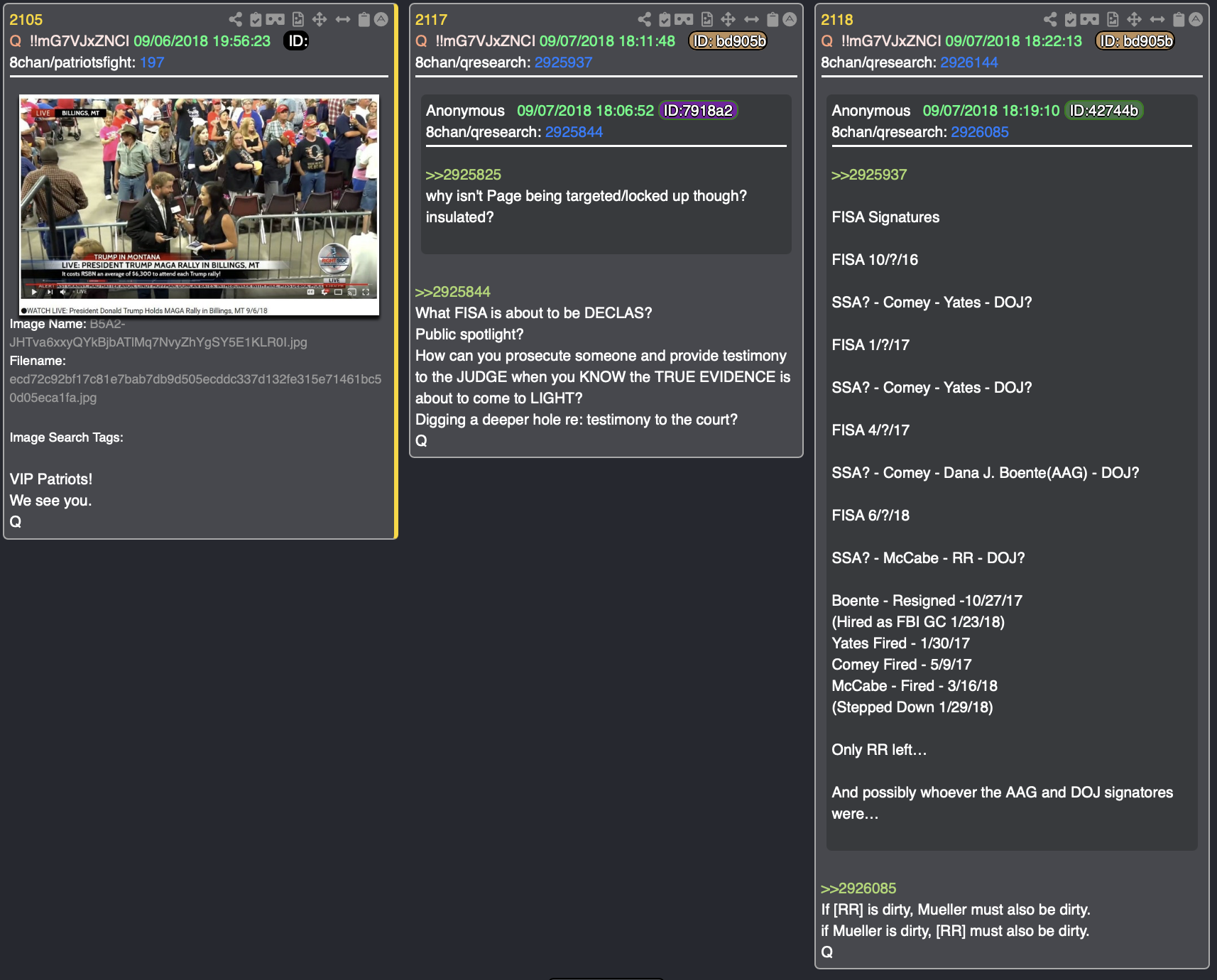Click the 'VIP Patriots!' line

click(51, 479)
